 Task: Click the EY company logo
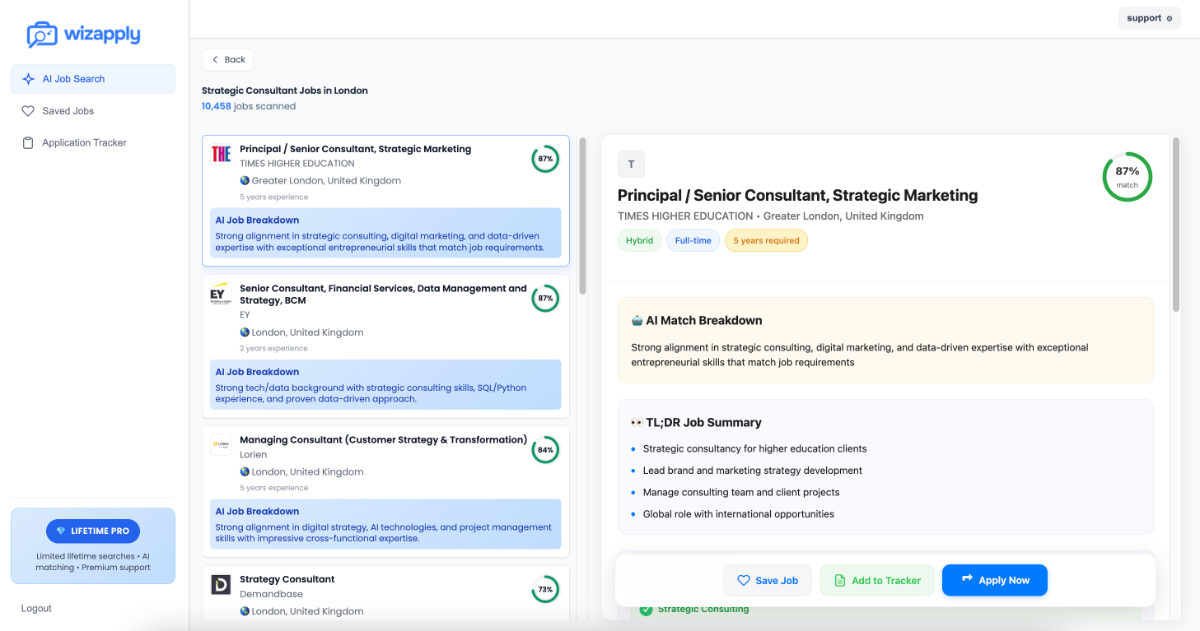220,294
